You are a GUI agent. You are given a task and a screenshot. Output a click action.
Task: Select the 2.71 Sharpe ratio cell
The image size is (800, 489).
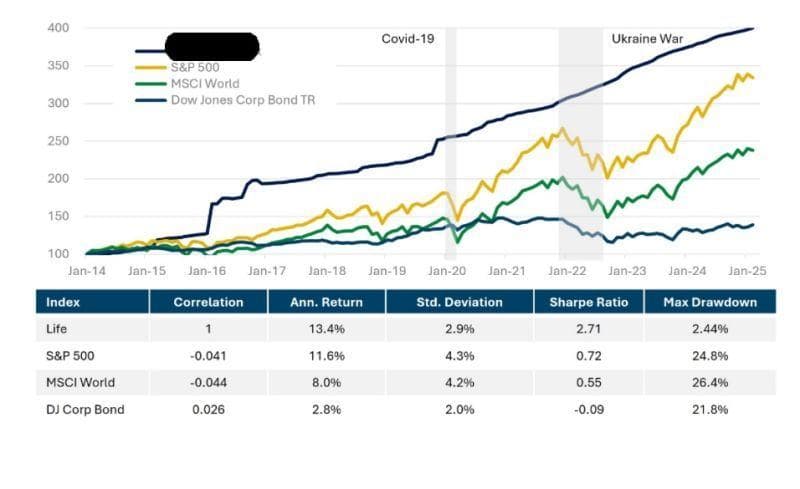click(586, 327)
